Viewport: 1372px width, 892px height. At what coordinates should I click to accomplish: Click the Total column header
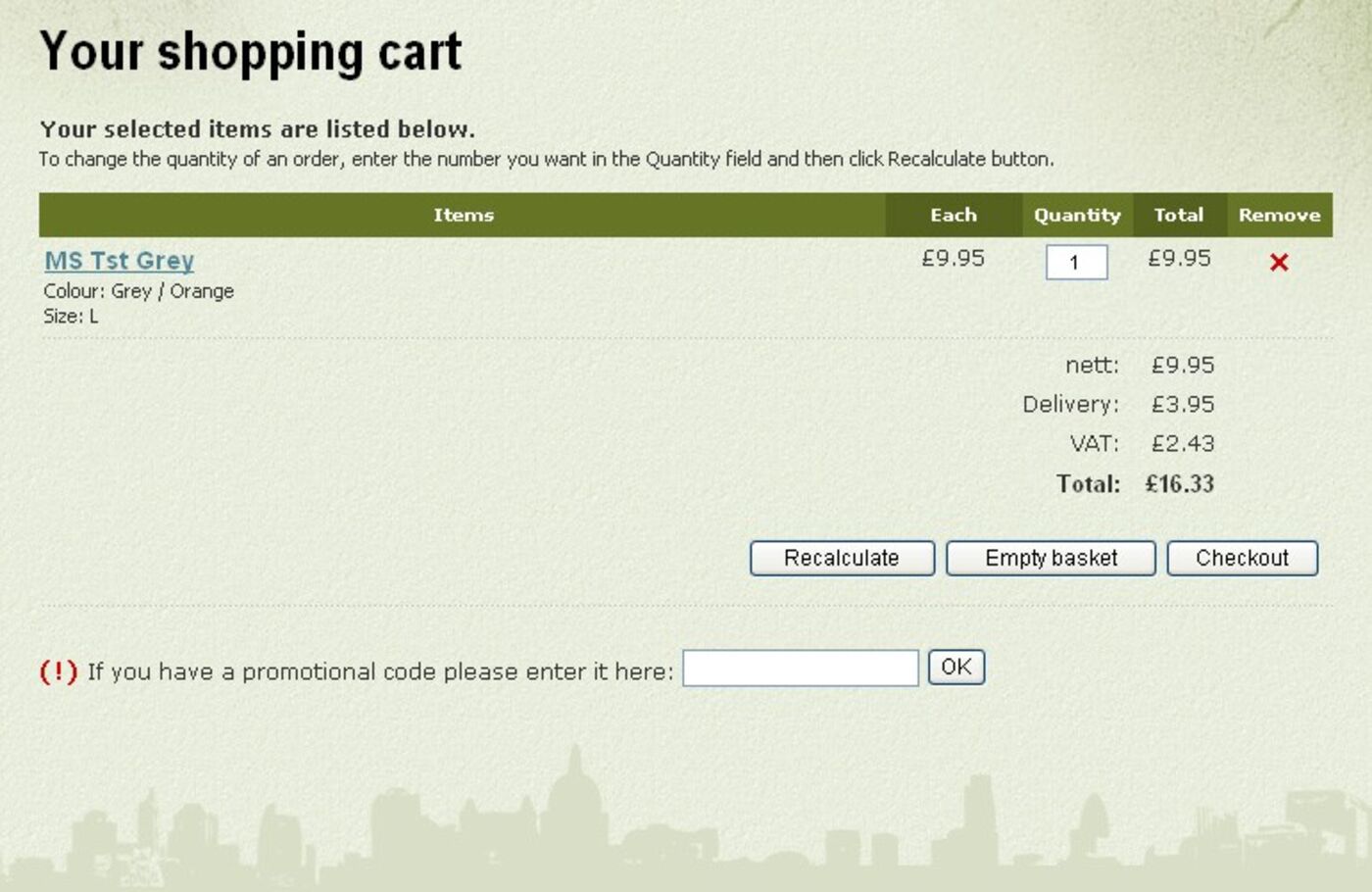[x=1181, y=215]
